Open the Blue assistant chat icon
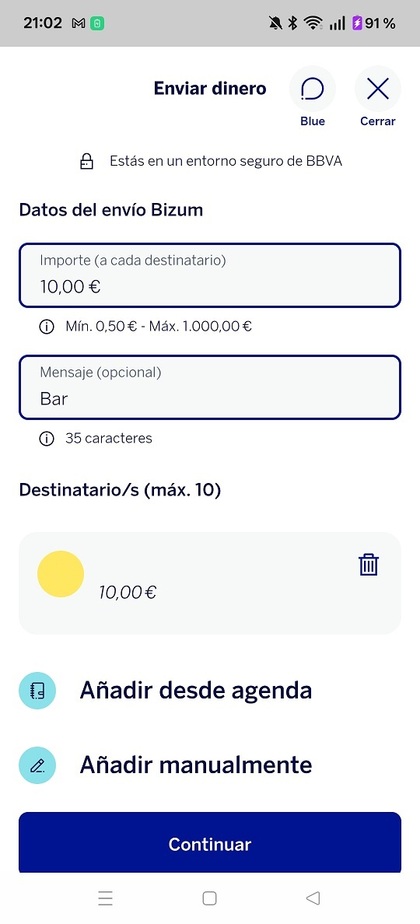420x924 pixels. click(x=312, y=89)
